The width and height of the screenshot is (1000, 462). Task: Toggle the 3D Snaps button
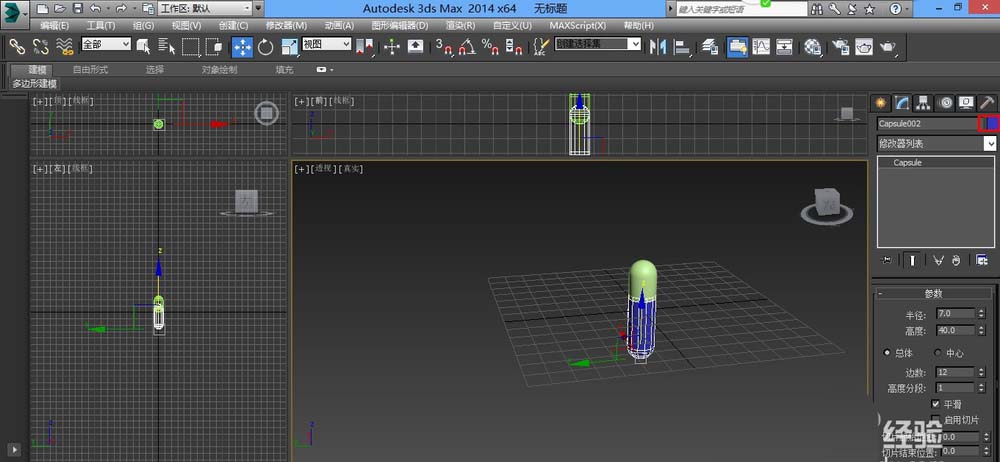(x=444, y=47)
